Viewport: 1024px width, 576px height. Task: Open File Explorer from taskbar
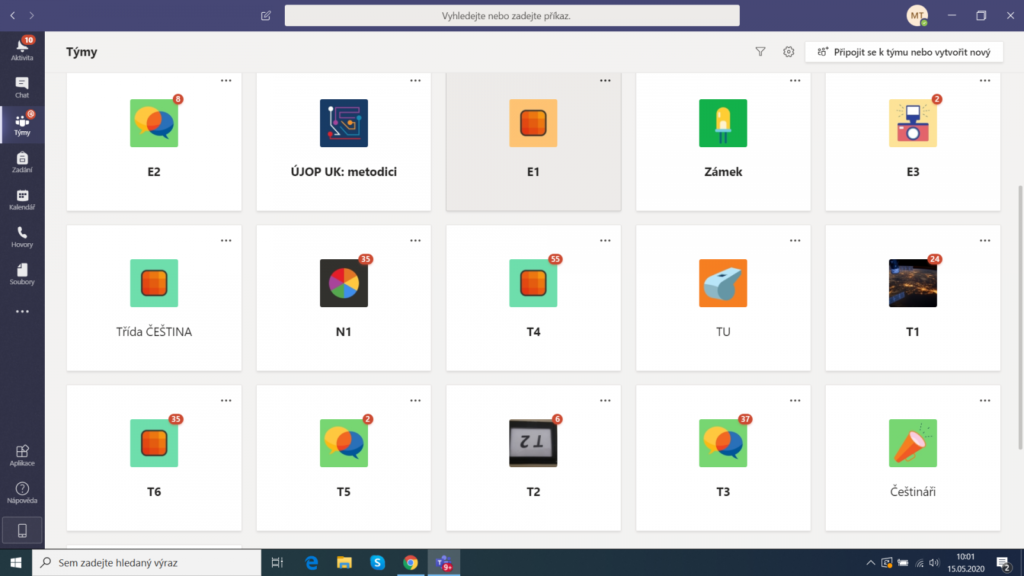[344, 562]
